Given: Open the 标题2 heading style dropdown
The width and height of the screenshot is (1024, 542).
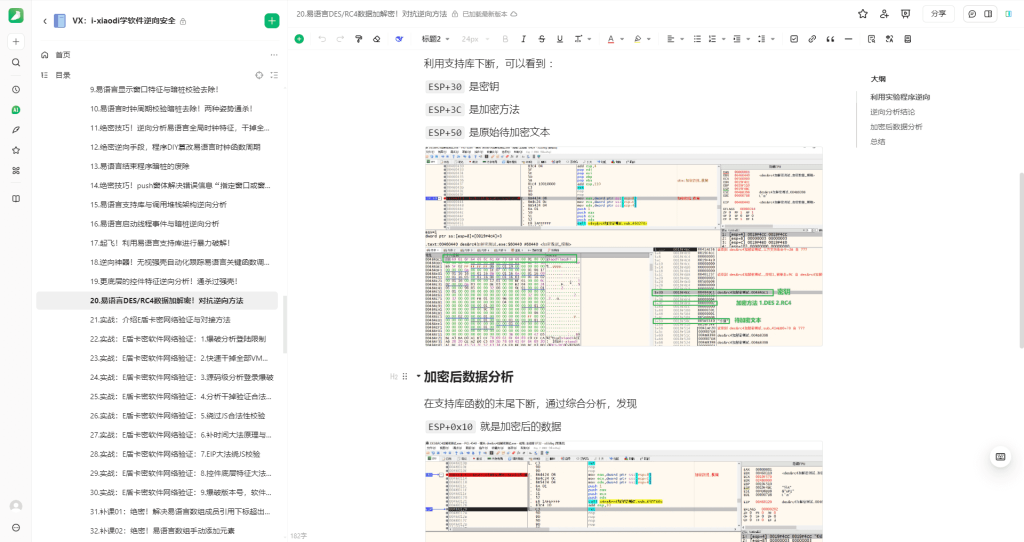Looking at the screenshot, I should (x=435, y=39).
